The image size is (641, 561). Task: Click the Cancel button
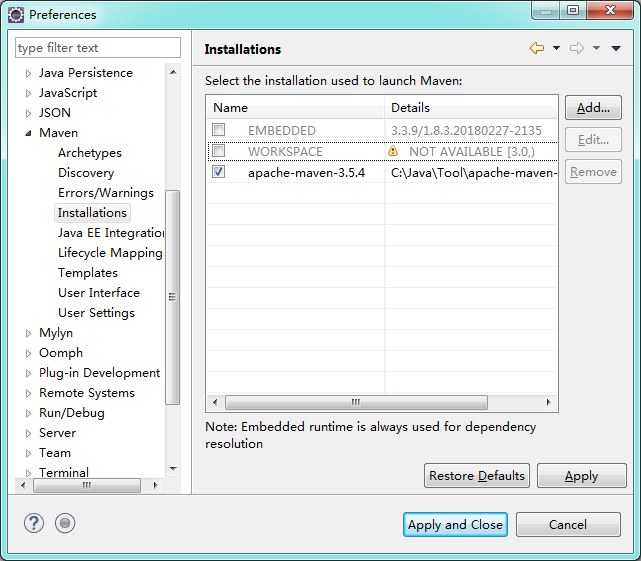[568, 525]
